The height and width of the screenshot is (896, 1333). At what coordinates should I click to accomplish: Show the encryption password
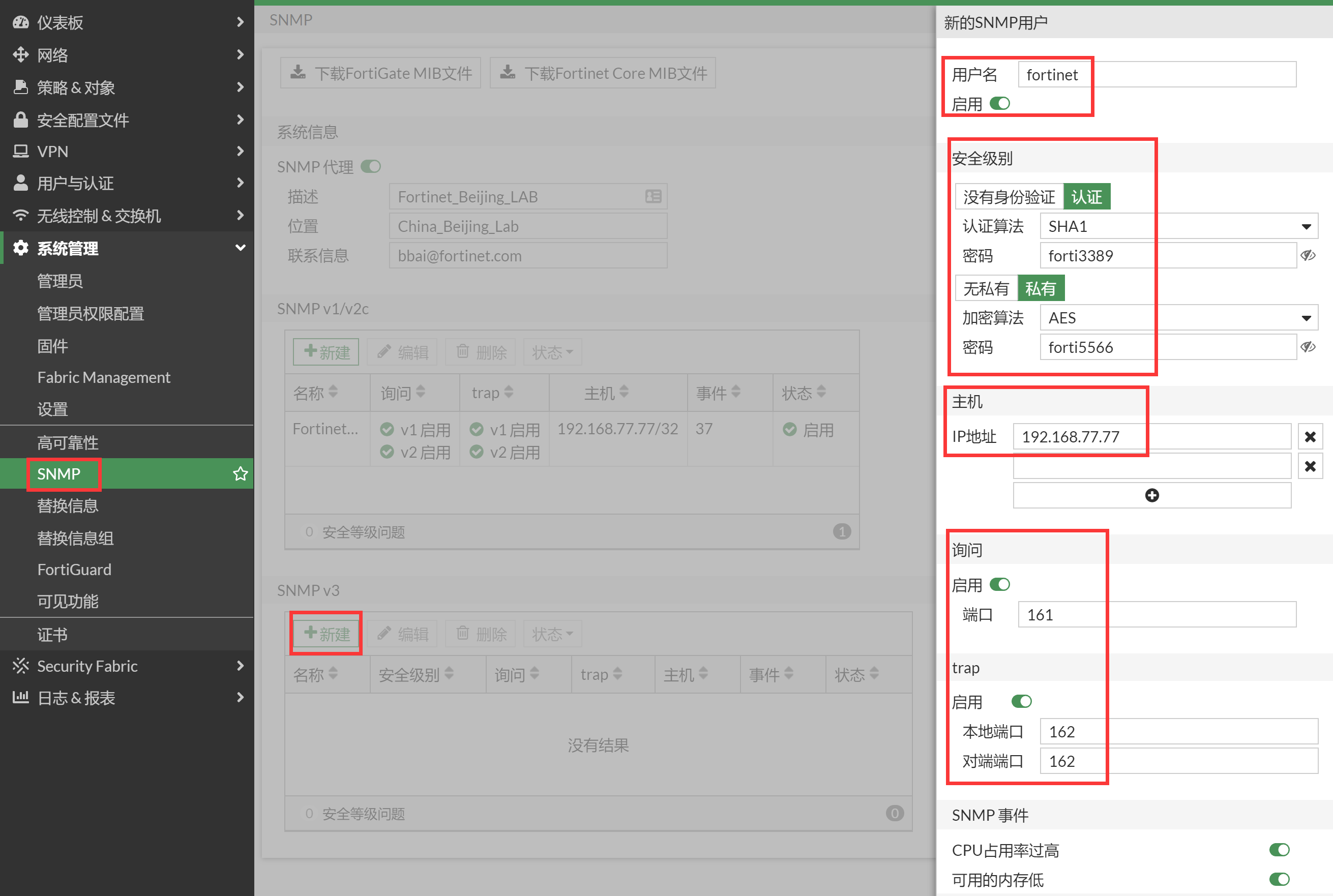[x=1308, y=347]
